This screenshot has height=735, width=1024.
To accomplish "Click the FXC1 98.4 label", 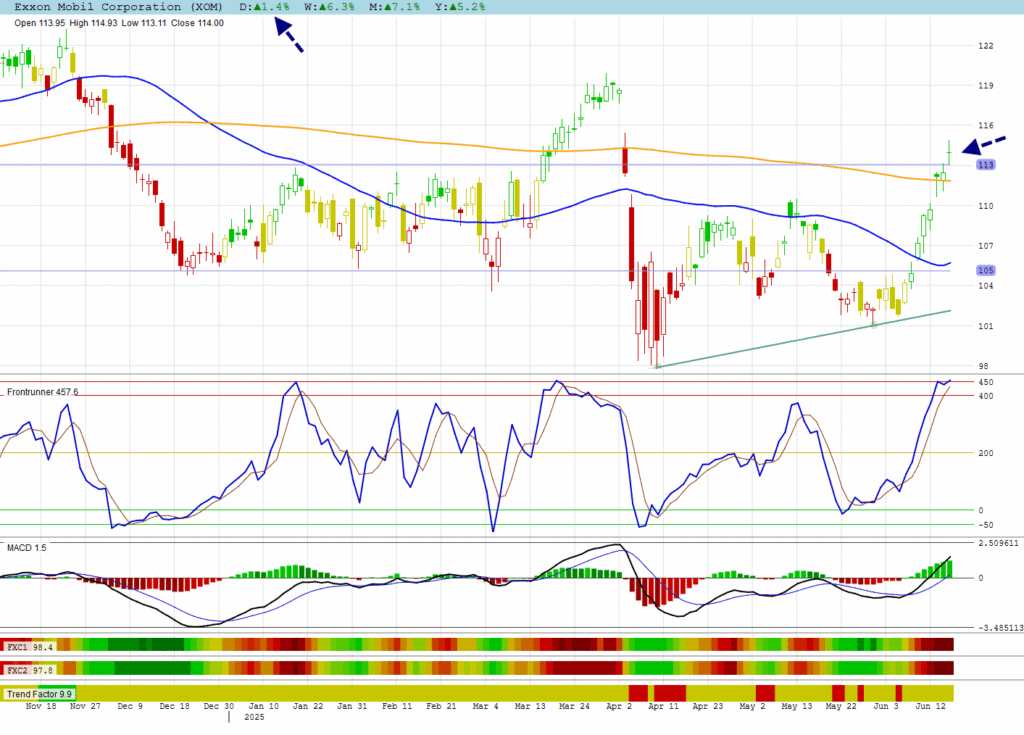I will (x=30, y=647).
